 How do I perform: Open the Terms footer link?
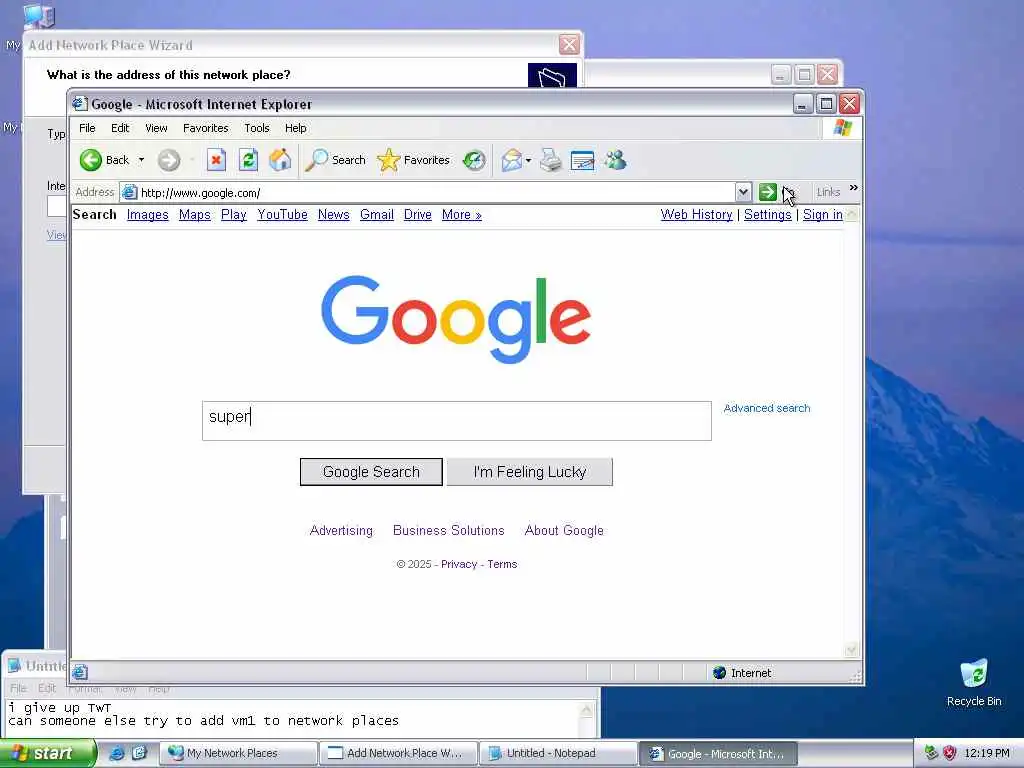(502, 564)
